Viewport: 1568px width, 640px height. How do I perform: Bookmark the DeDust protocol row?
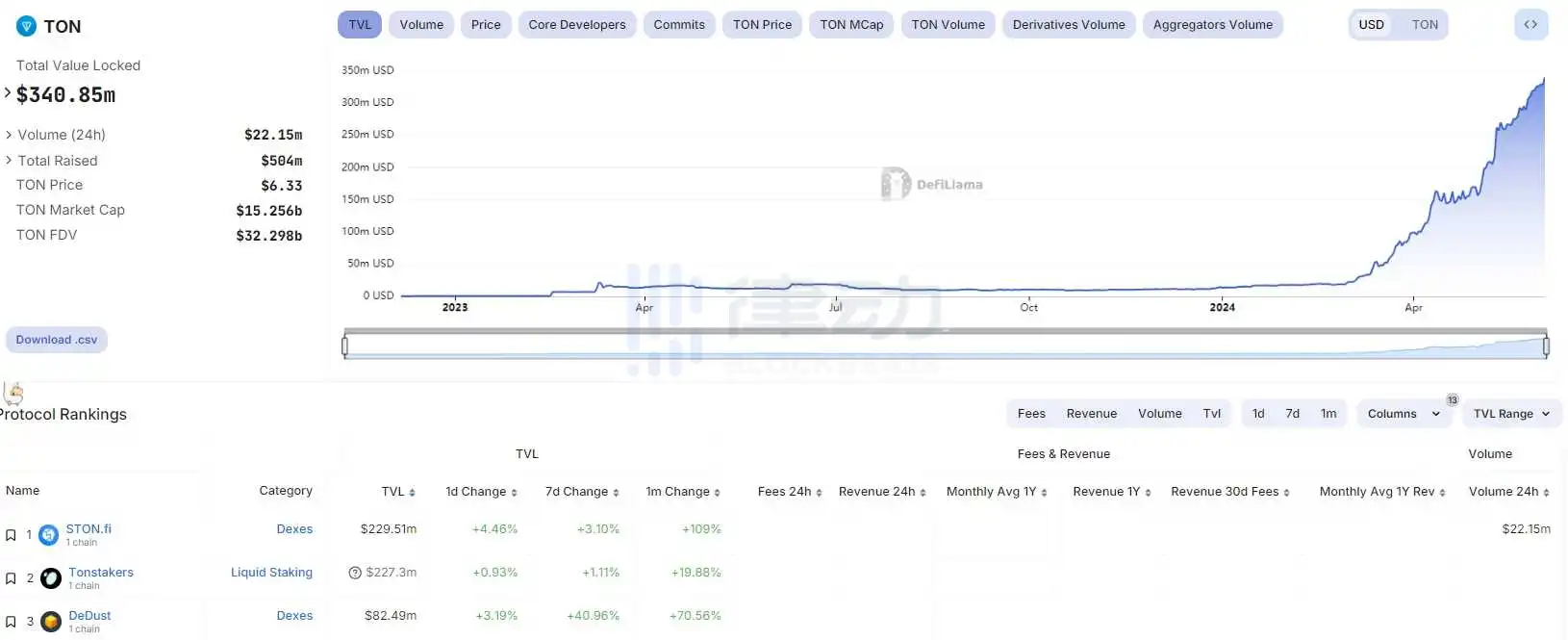coord(11,622)
